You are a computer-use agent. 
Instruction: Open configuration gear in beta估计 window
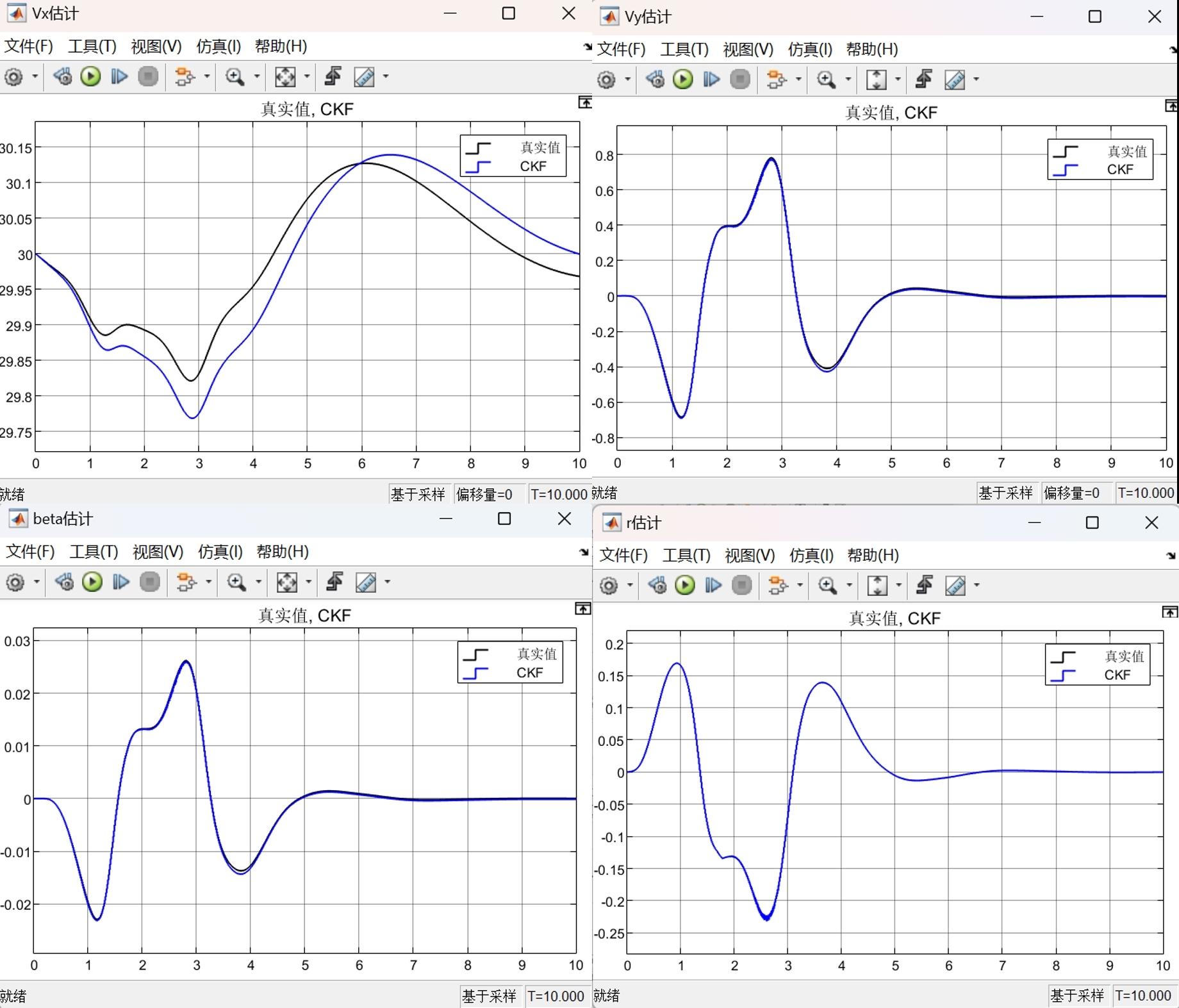[15, 582]
